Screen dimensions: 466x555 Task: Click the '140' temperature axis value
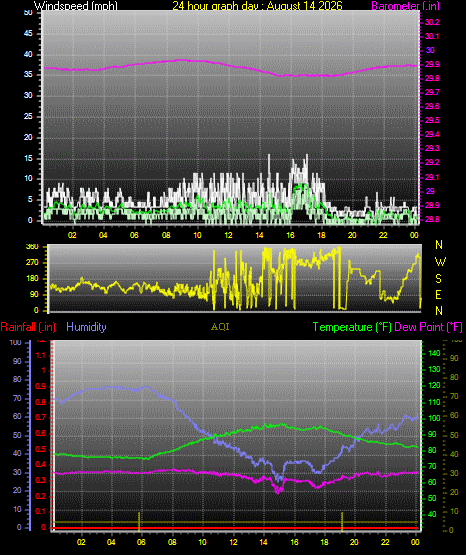tap(434, 353)
